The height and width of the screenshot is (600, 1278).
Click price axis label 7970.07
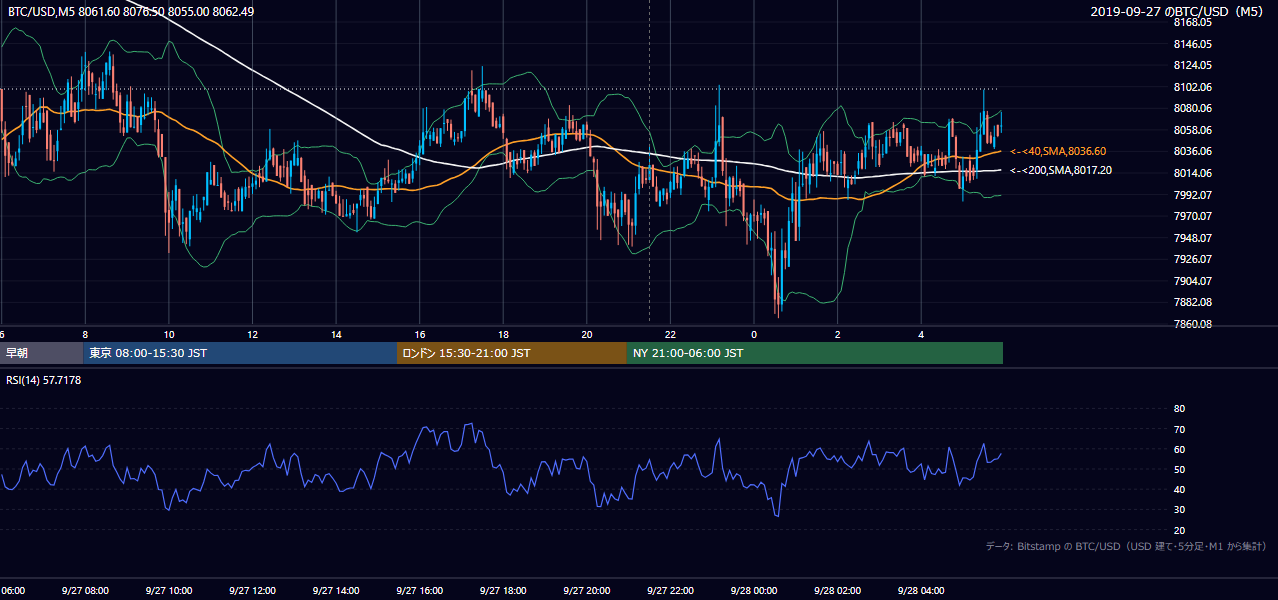pyautogui.click(x=1192, y=216)
